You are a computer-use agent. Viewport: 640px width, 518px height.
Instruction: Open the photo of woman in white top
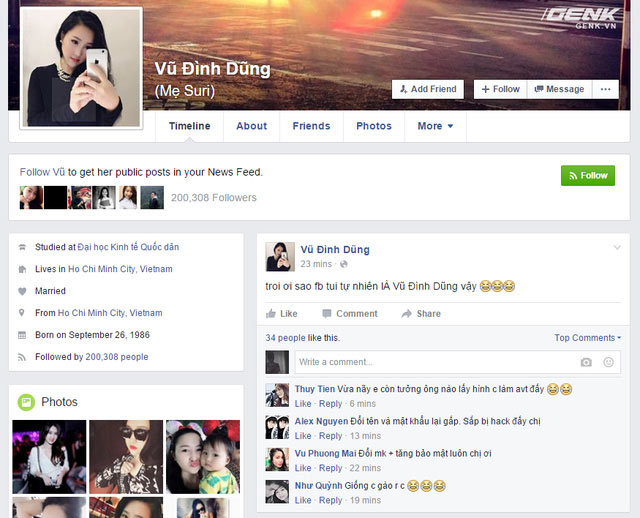49,457
